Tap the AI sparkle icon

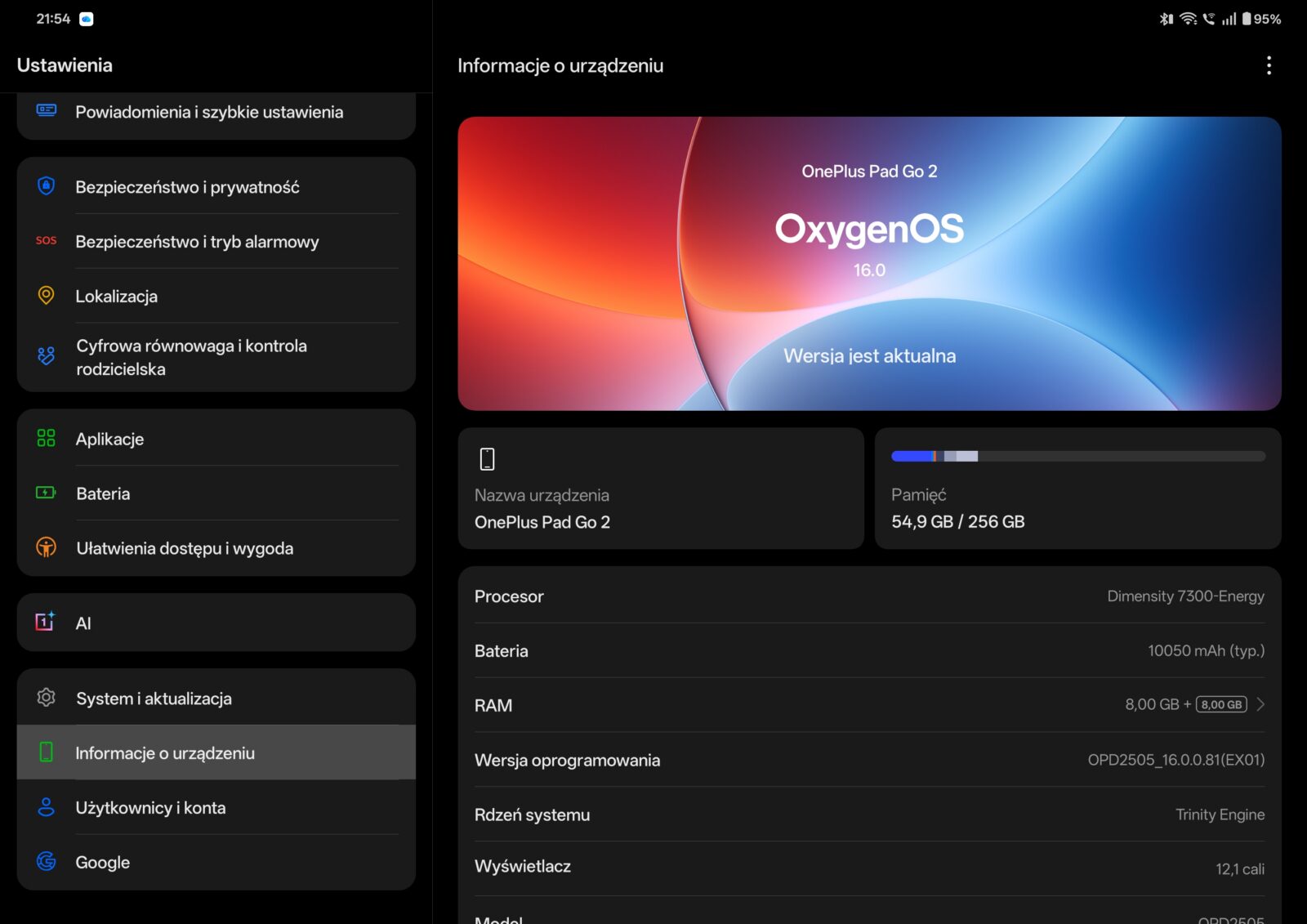[x=46, y=622]
